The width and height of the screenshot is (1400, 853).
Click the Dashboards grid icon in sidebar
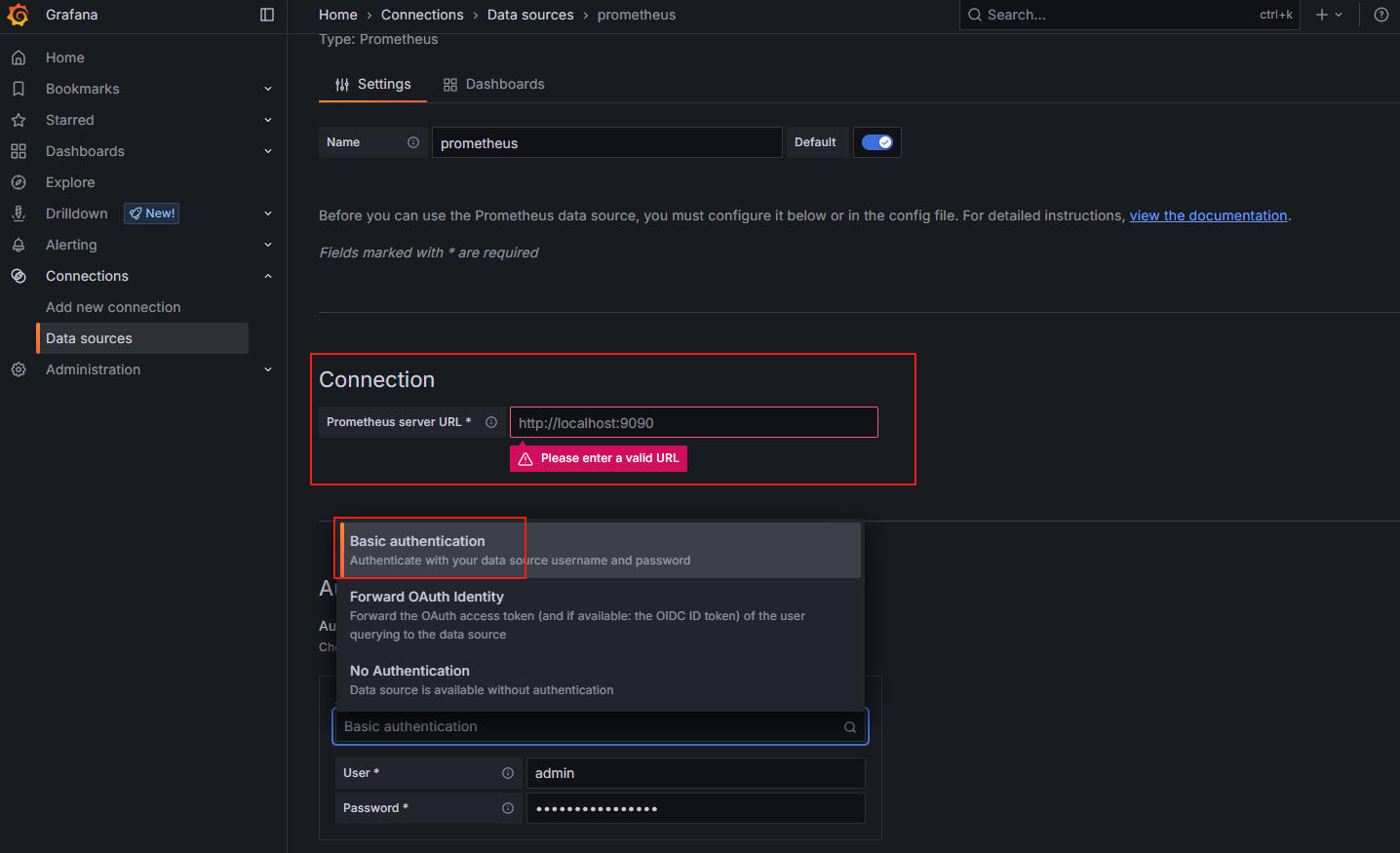click(19, 151)
